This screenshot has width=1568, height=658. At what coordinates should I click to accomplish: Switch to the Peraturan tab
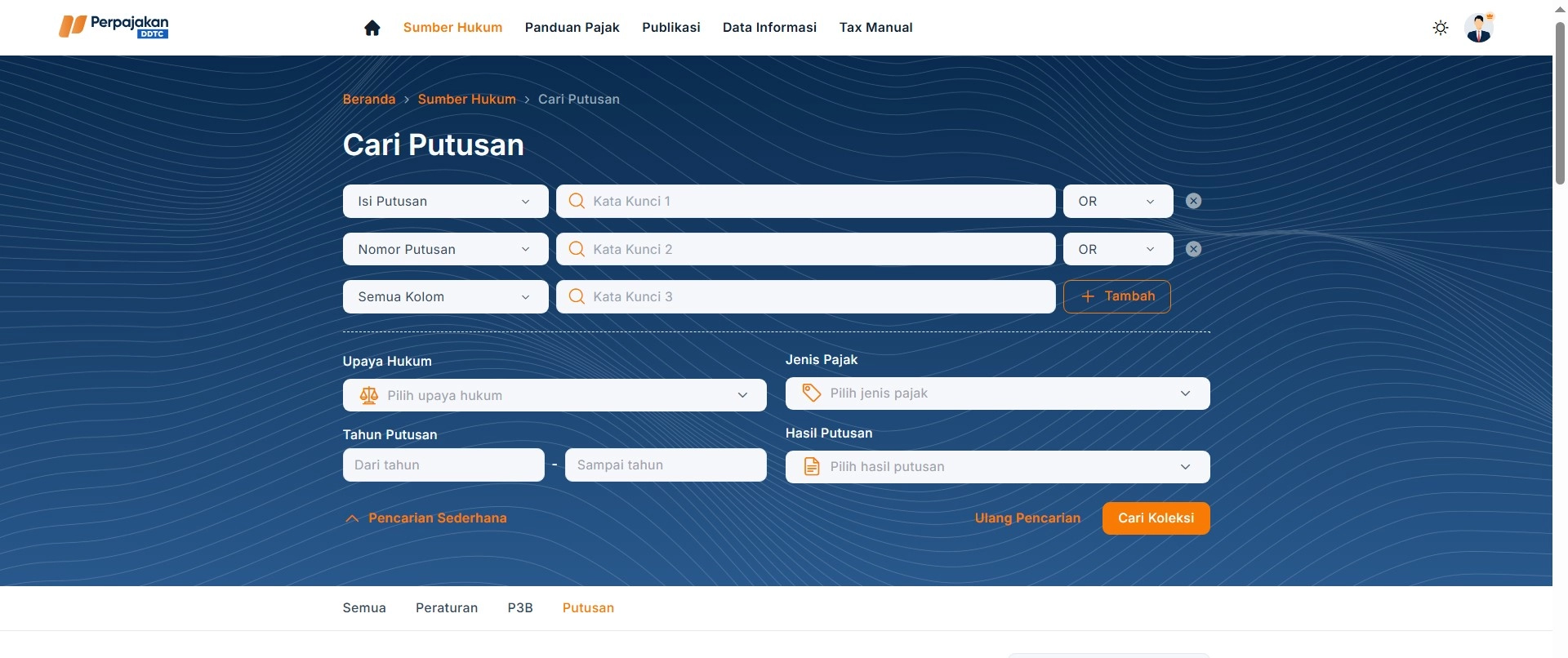coord(447,608)
